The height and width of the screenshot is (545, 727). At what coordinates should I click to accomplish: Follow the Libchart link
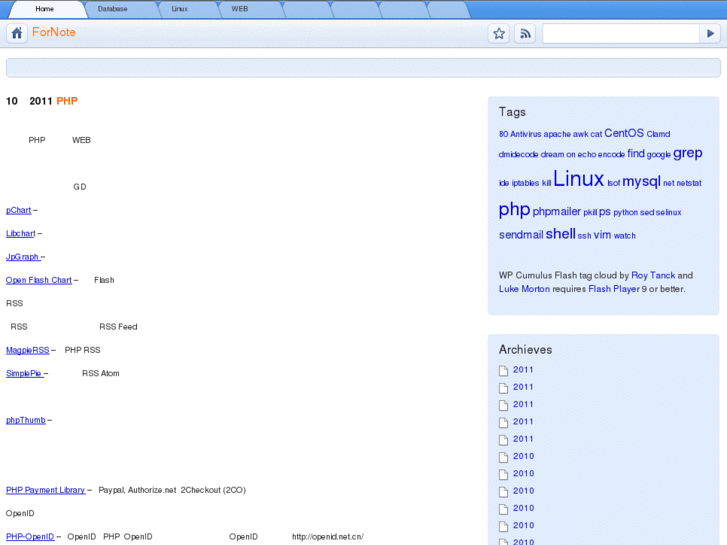pyautogui.click(x=20, y=233)
